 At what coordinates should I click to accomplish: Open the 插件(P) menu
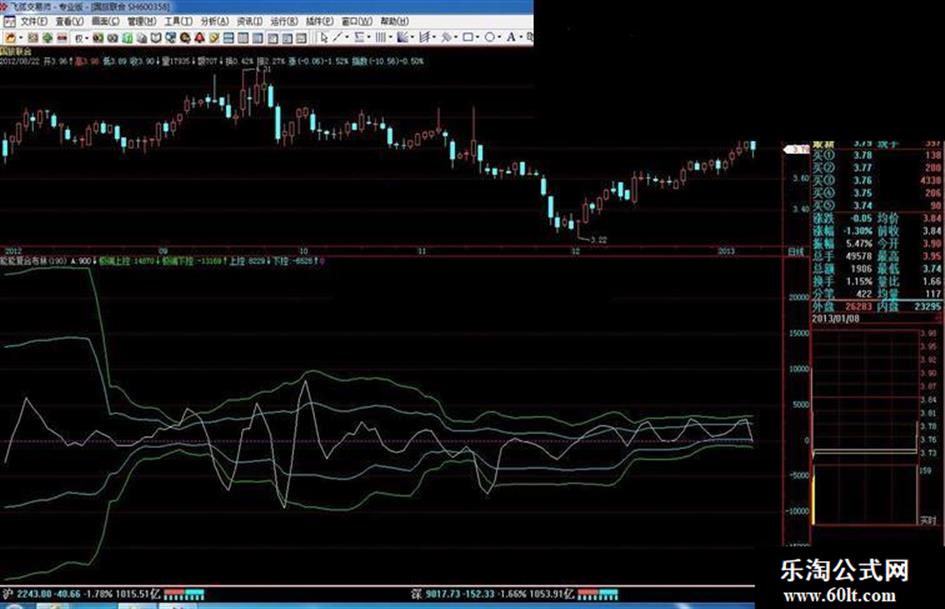click(x=319, y=22)
